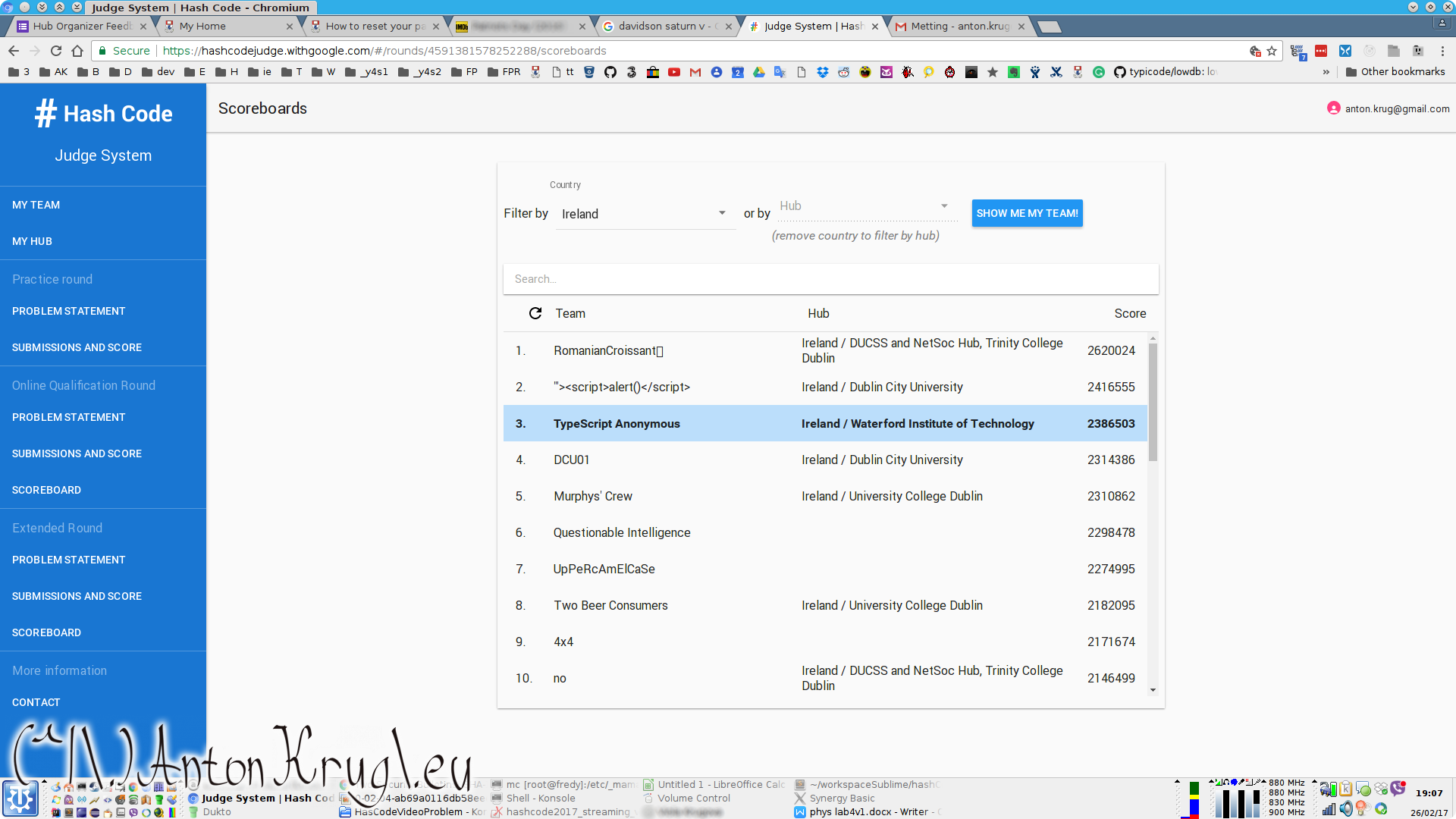This screenshot has height=819, width=1456.
Task: Open the typicode/lowdb bookmark
Action: pos(1166,72)
